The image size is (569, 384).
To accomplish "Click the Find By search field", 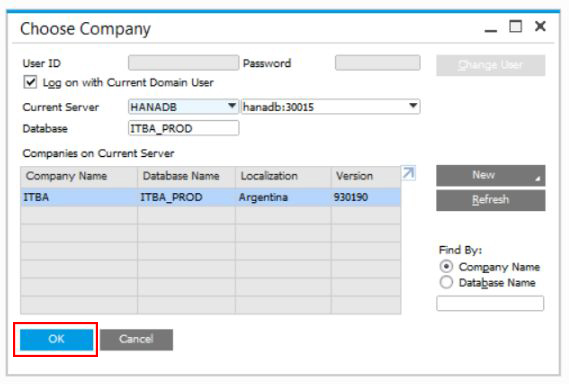I will coord(490,303).
